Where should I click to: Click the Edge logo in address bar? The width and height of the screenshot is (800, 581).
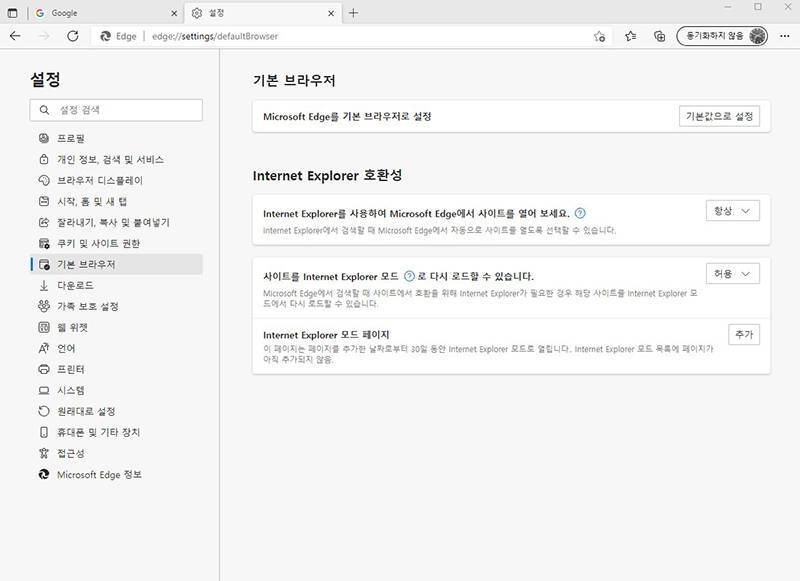click(106, 36)
